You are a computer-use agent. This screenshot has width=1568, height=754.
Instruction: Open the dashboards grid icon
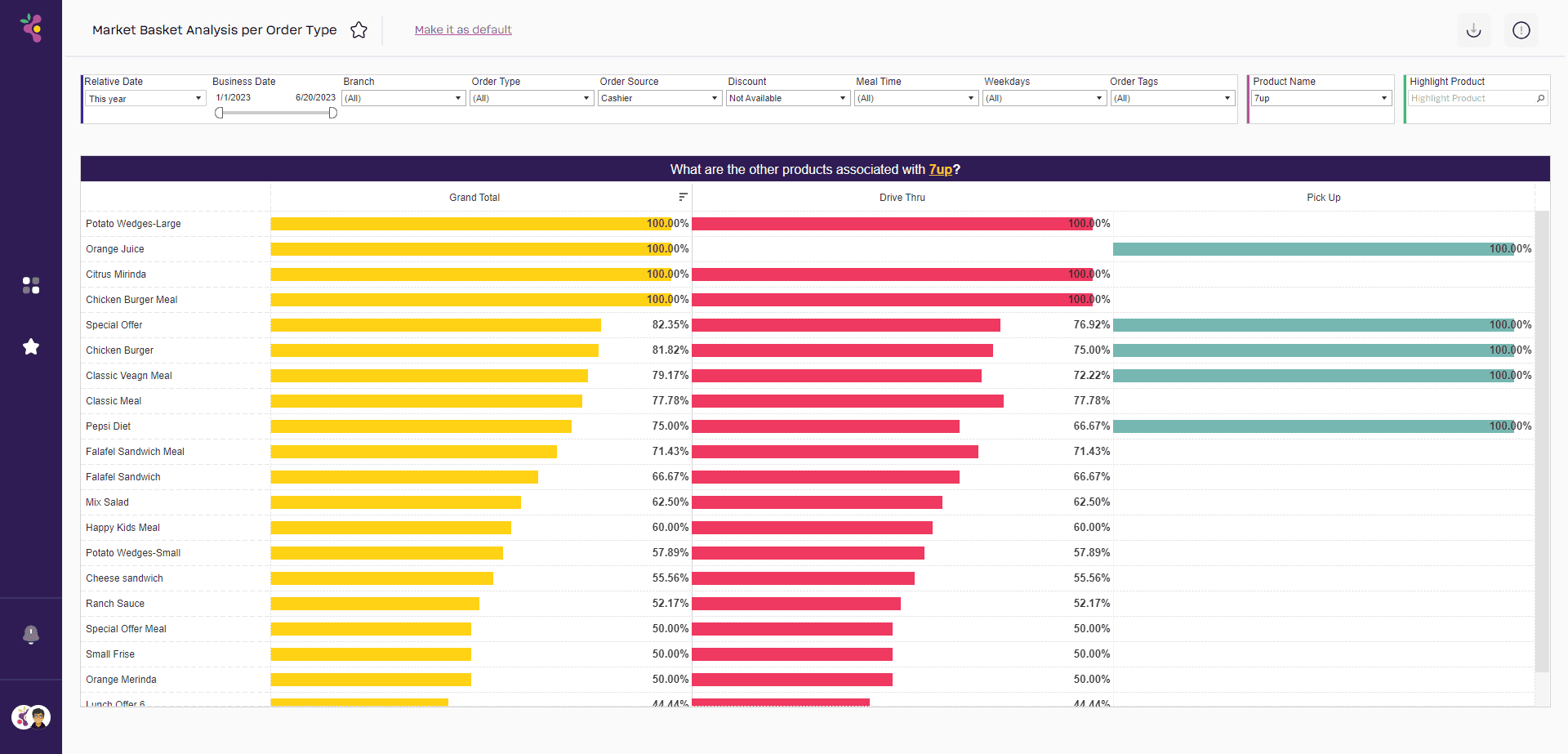pyautogui.click(x=31, y=285)
